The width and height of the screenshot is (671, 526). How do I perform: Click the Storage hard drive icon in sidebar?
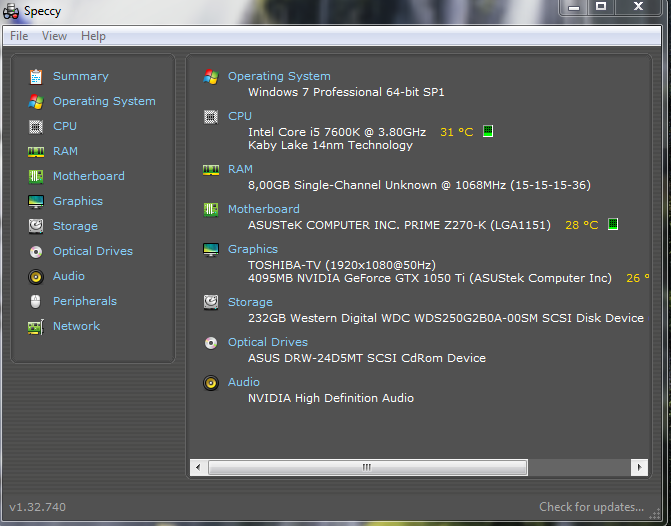click(x=36, y=226)
